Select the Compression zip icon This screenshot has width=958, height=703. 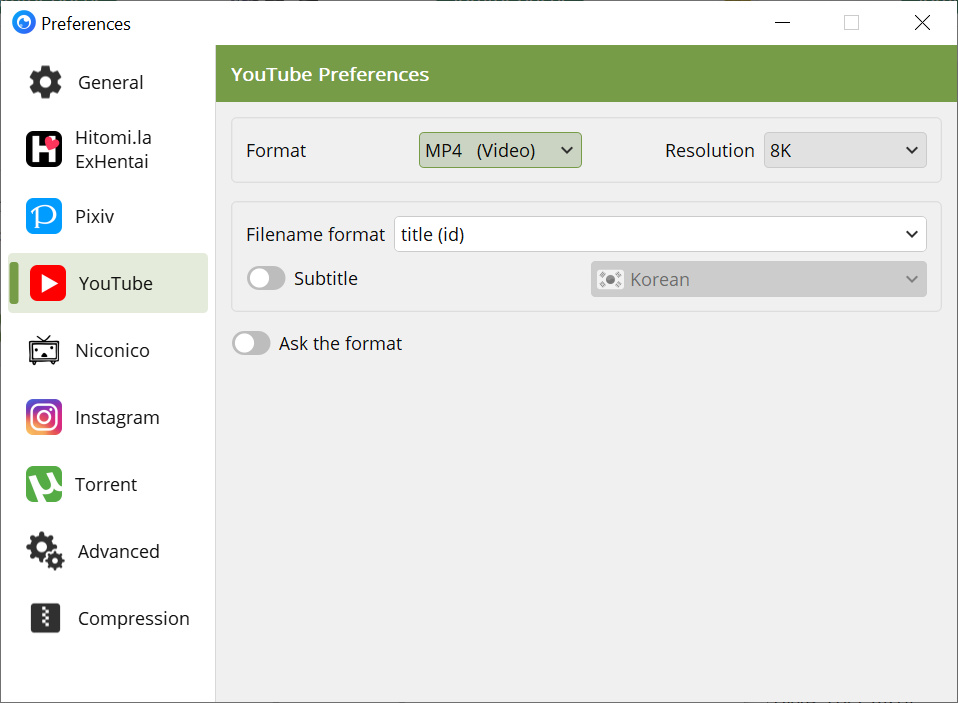[x=45, y=618]
